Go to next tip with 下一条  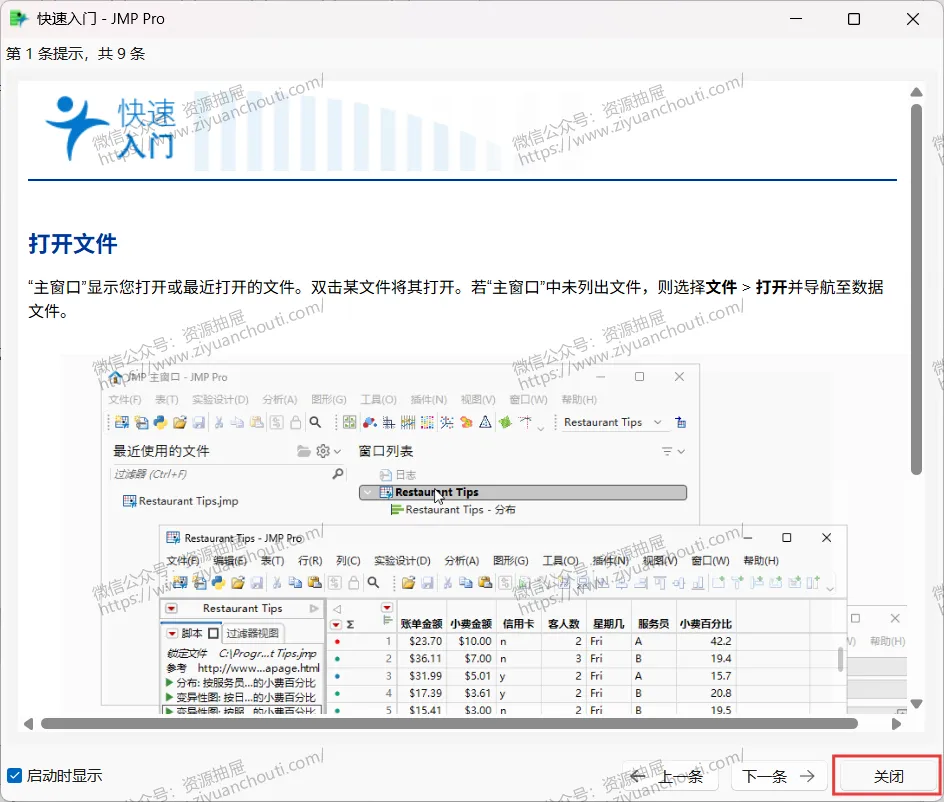(777, 776)
